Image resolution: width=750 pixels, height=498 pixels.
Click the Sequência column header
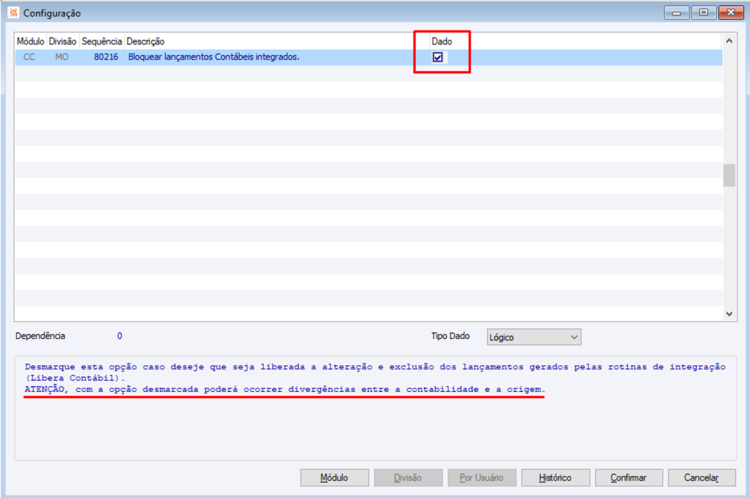coord(102,42)
